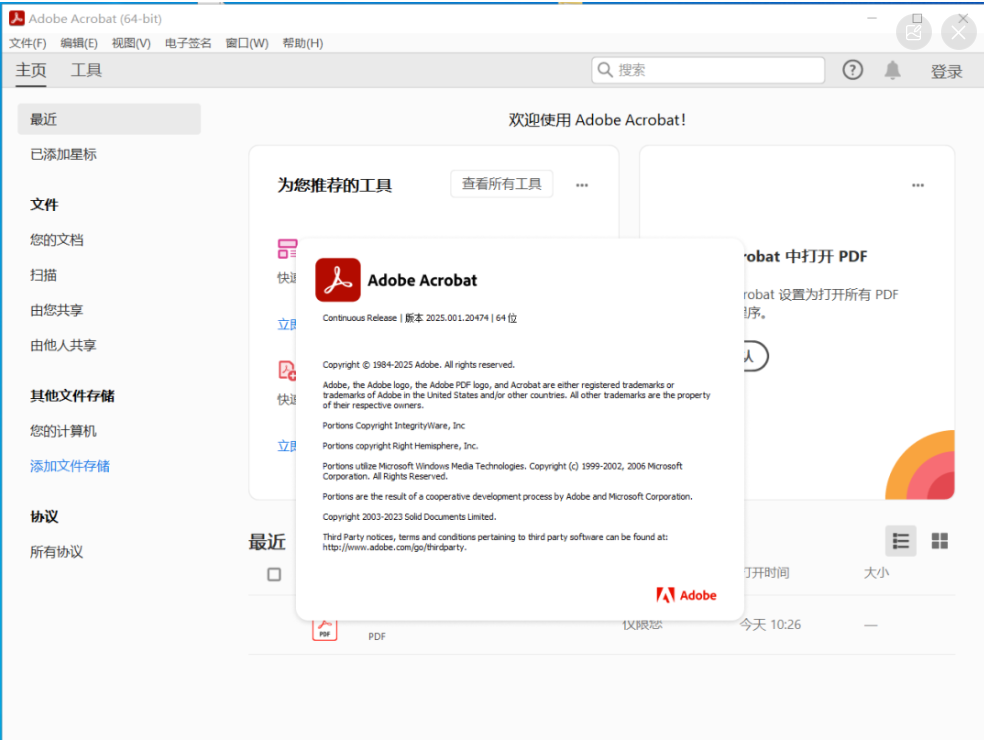Click the red Adobe logo in About dialog
The image size is (984, 740).
click(686, 595)
